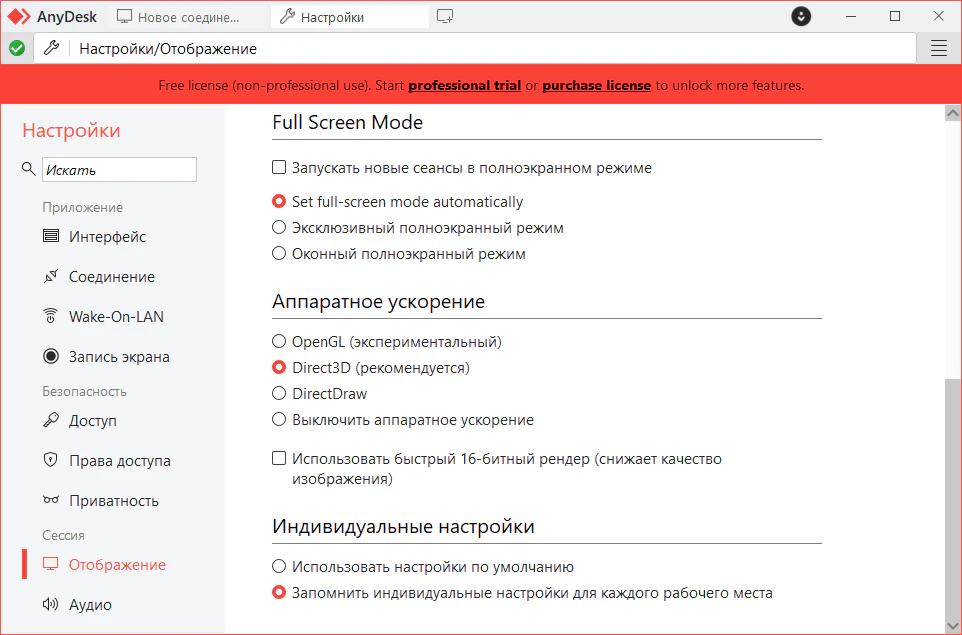Select the Настройки tab
The height and width of the screenshot is (635, 962).
(350, 17)
